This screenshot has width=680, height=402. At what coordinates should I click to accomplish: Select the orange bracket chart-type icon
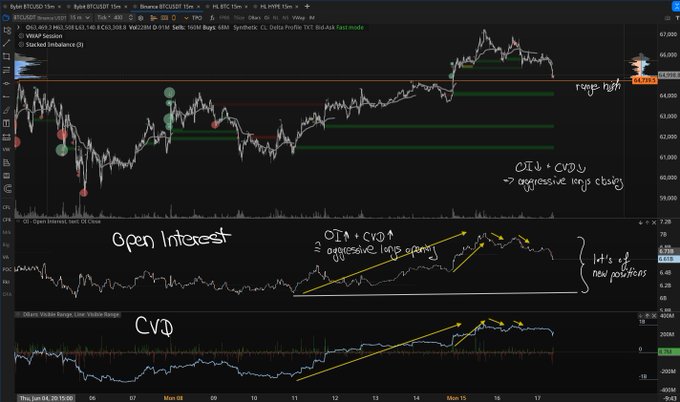[174, 18]
